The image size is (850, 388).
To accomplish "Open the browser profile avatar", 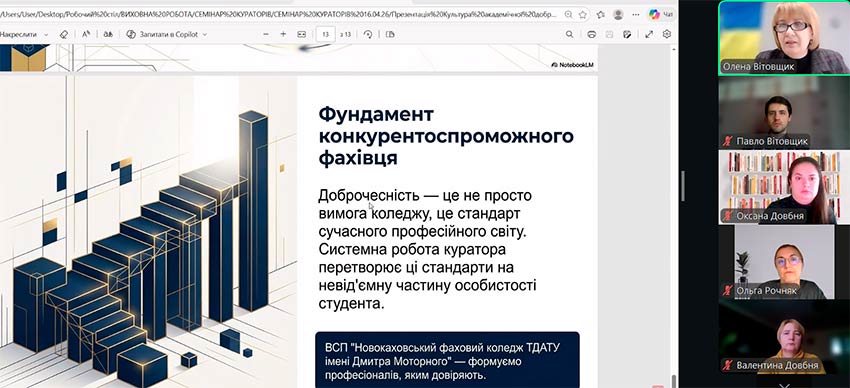I will click(618, 15).
